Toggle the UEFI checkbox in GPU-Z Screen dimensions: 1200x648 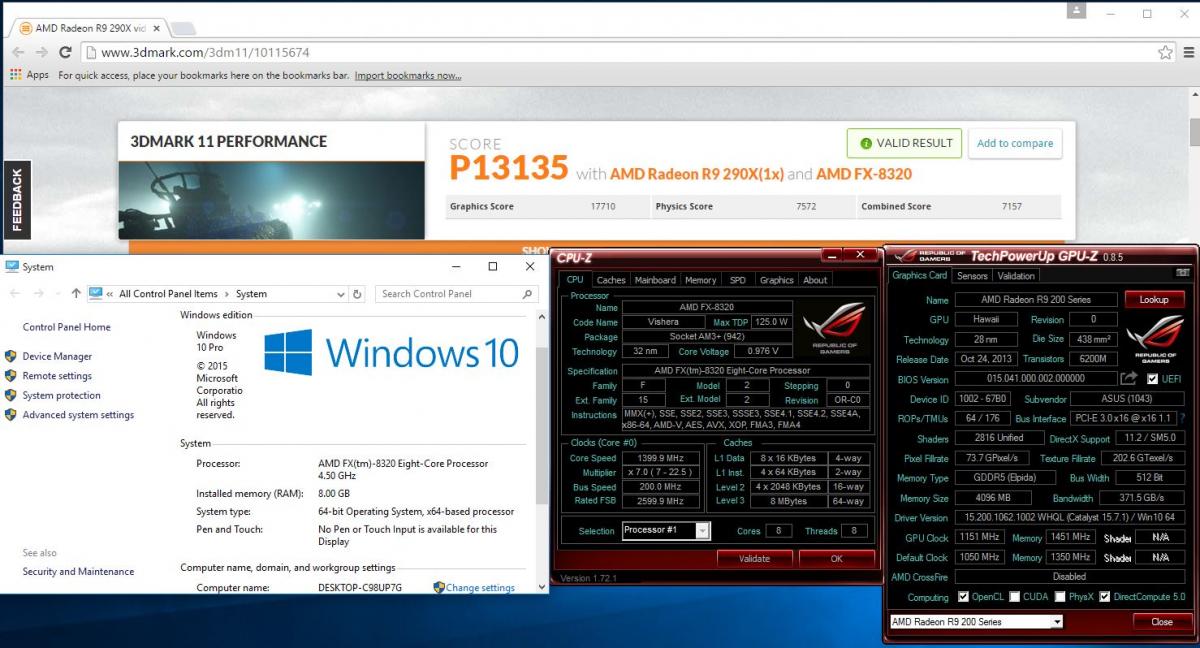pyautogui.click(x=1153, y=379)
